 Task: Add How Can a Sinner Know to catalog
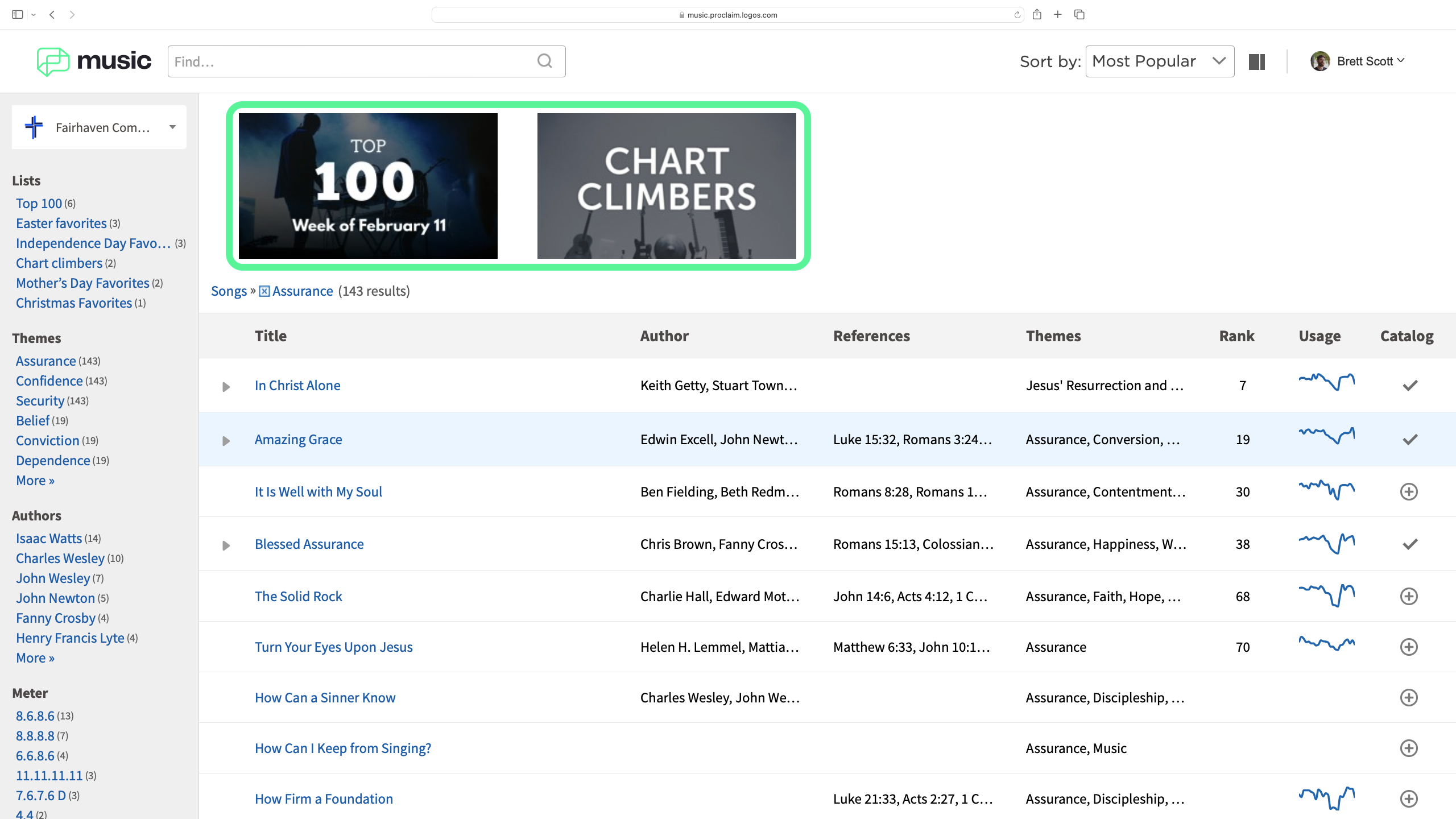tap(1408, 697)
